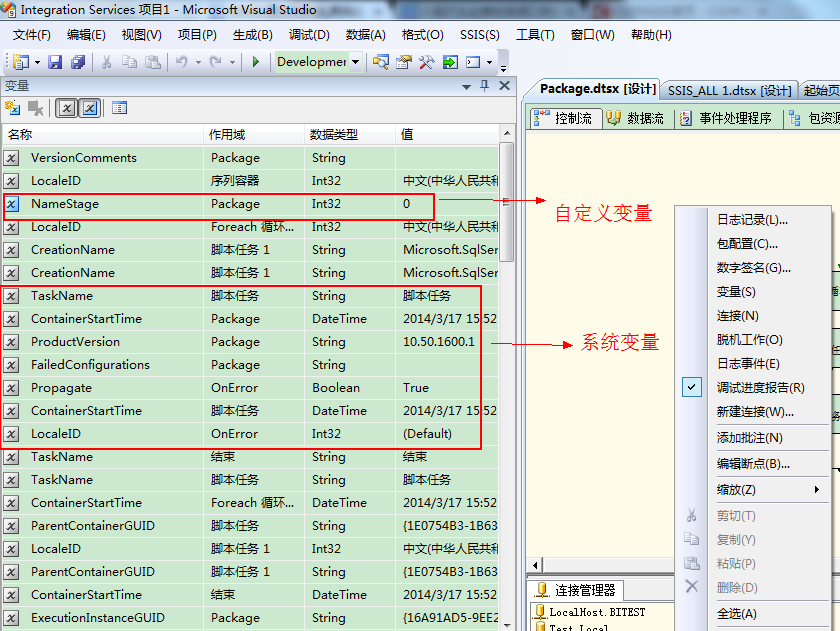Click the variable icon of the NameStage row
Image resolution: width=840 pixels, height=631 pixels.
point(12,204)
